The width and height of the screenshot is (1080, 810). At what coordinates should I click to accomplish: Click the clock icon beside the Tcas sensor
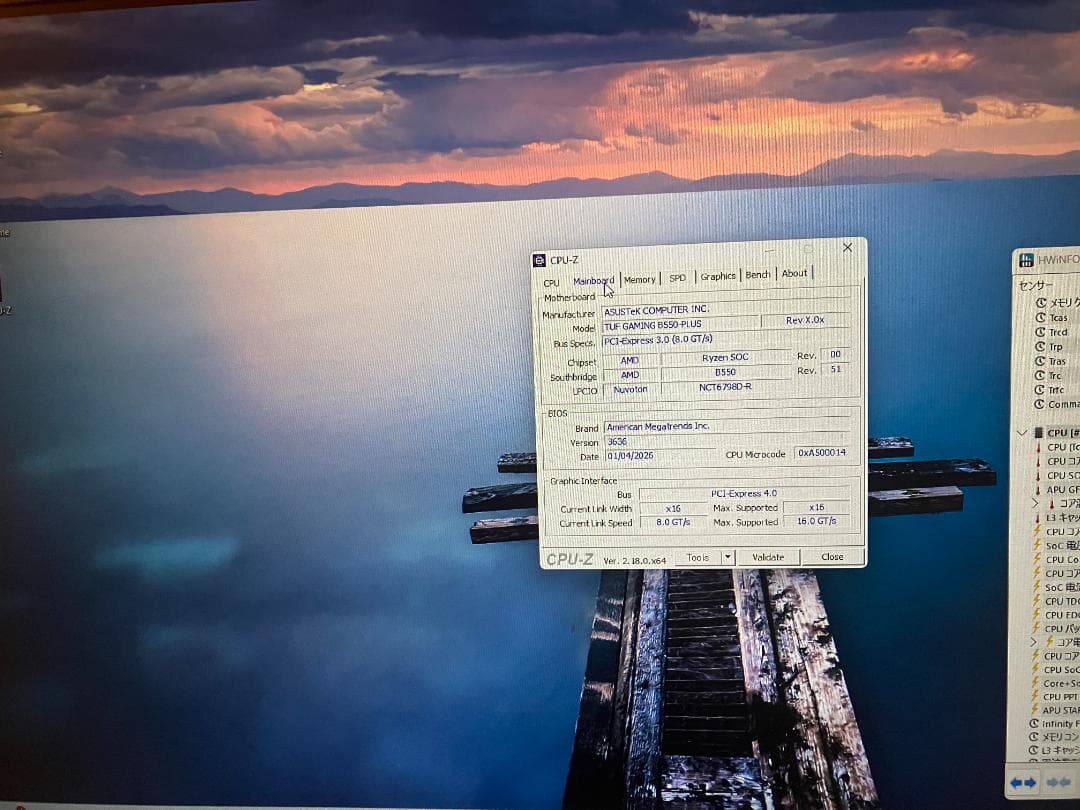[x=1040, y=317]
